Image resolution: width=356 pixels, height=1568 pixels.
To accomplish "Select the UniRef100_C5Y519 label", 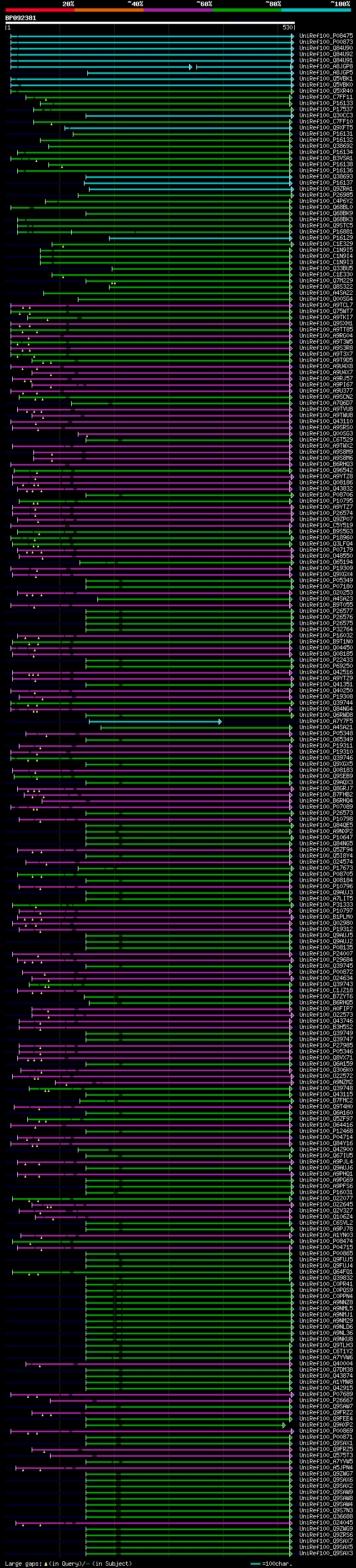I will click(x=326, y=525).
